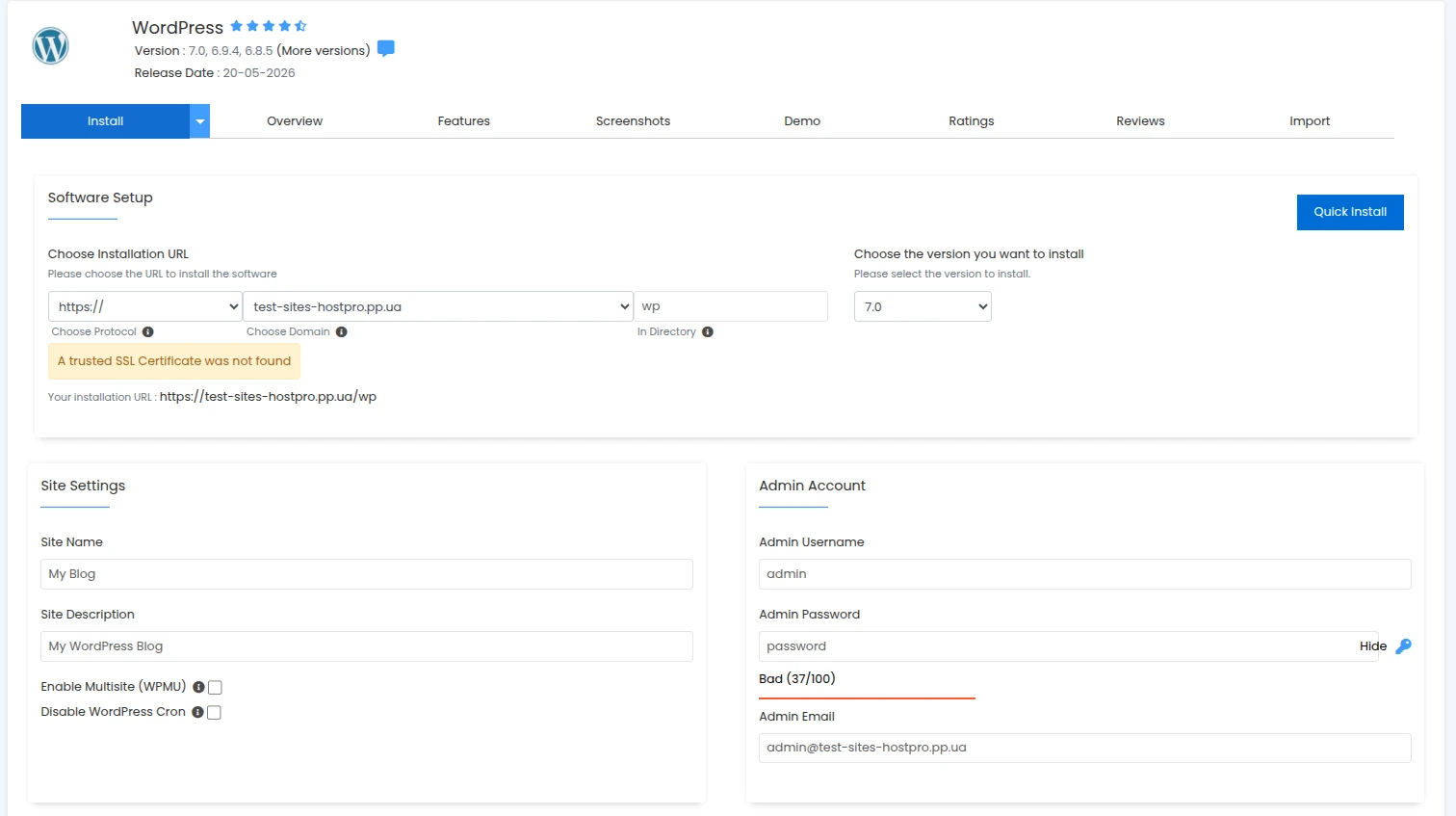Screen dimensions: 1456x816
Task: Click 'Choose the version you want to install' label
Action: click(969, 254)
